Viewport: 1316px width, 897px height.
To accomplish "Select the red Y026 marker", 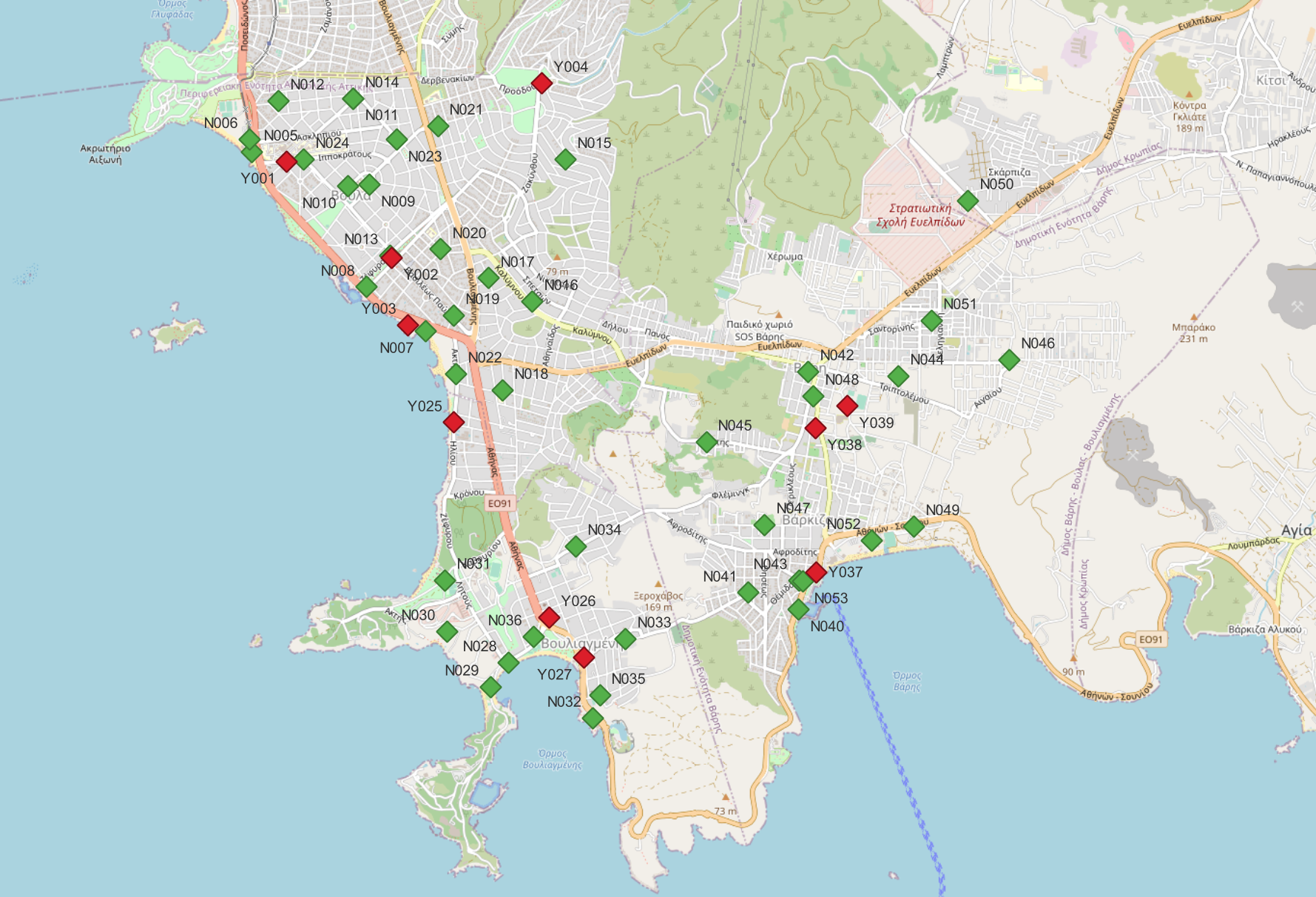I will pos(549,617).
